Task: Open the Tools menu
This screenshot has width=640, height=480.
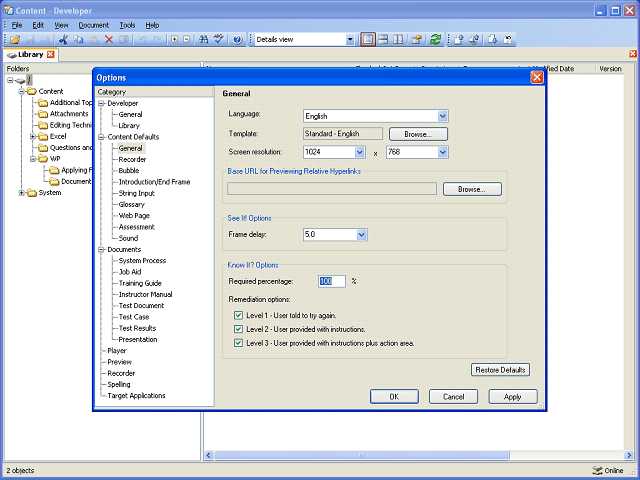Action: [x=127, y=25]
